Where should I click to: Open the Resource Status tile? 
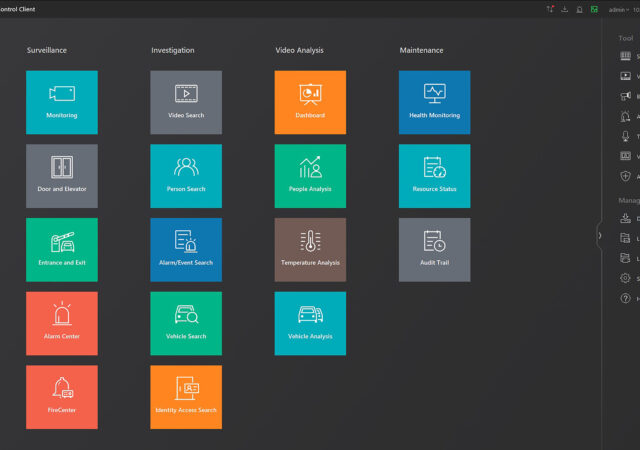pos(434,176)
